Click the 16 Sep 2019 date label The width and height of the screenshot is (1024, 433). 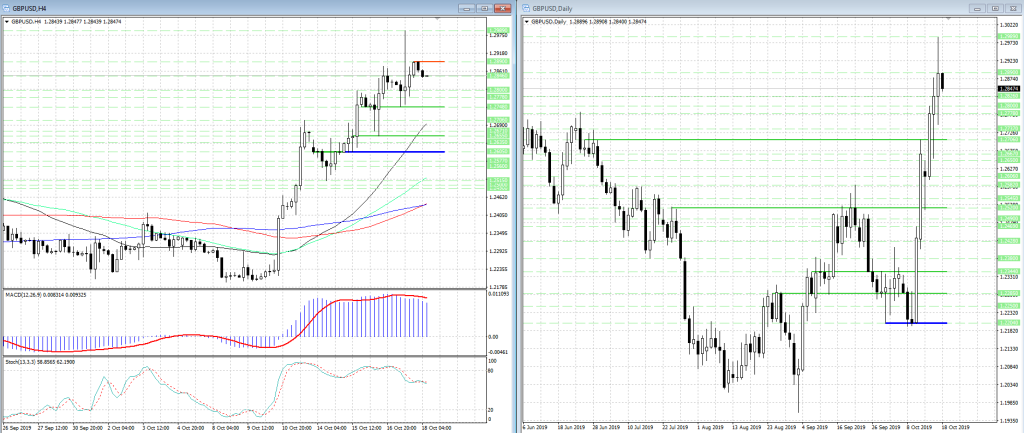click(851, 428)
